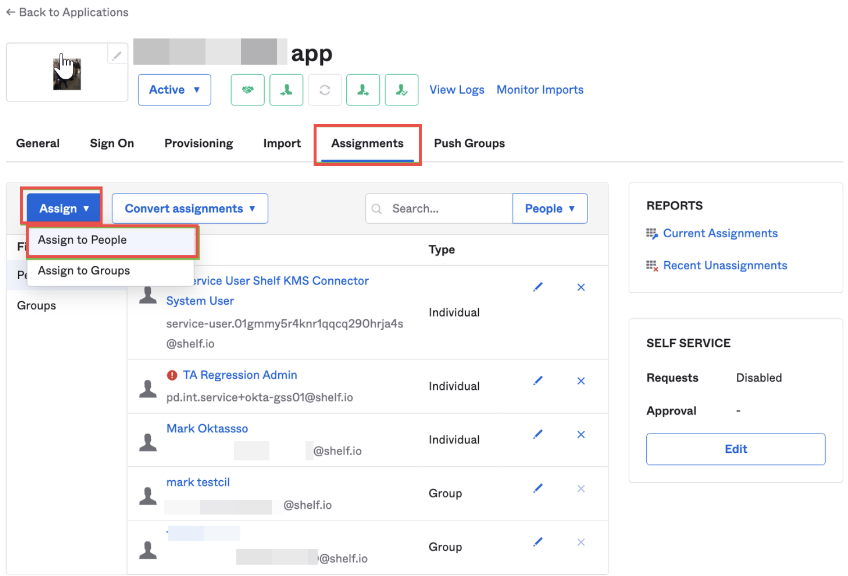Screen dimensions: 848x576
Task: Select pd.int.service+okta-gss01@shelf.io email text
Action: coord(260,398)
